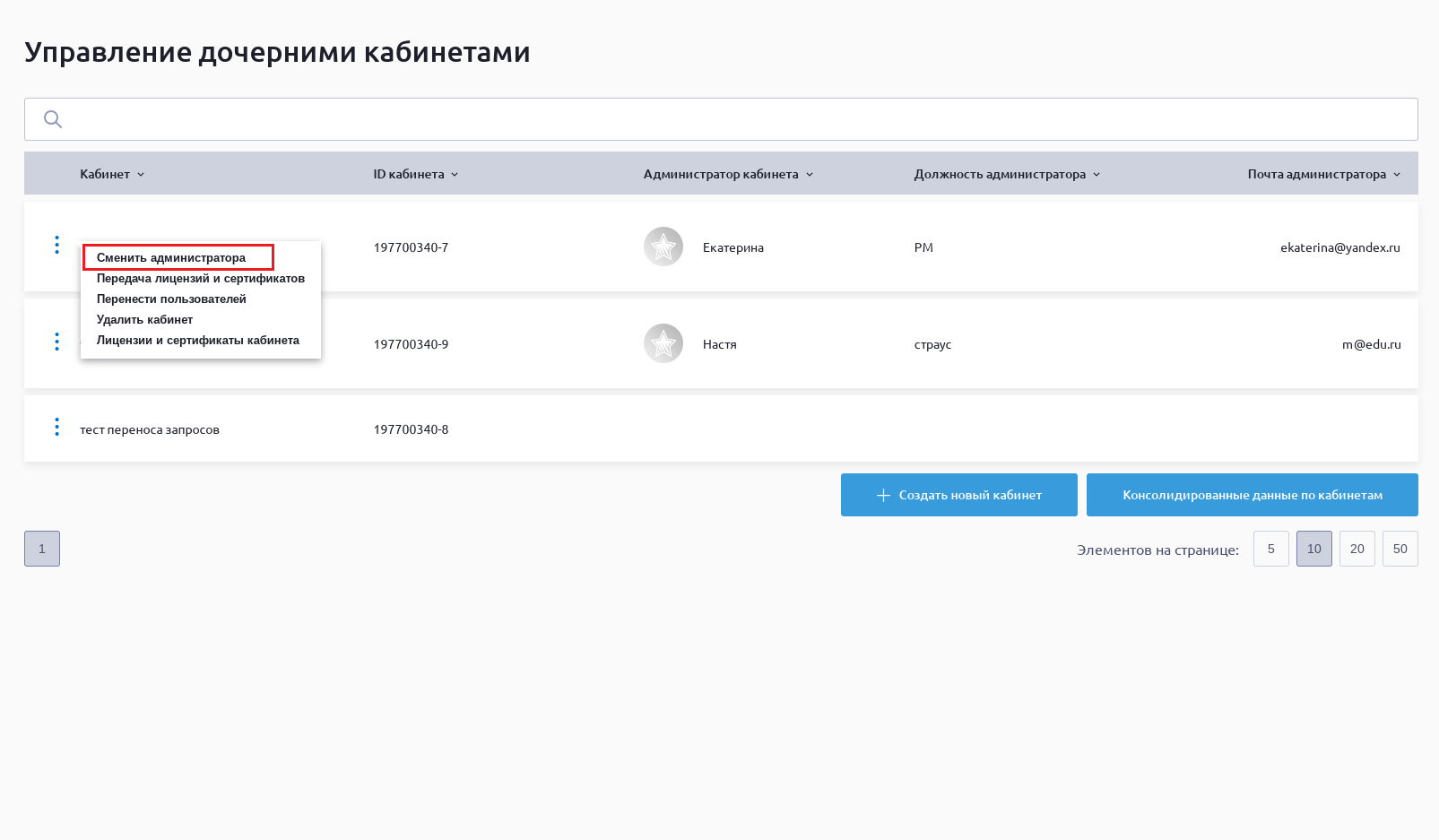Sort by Администратор кабинета column

[x=727, y=174]
